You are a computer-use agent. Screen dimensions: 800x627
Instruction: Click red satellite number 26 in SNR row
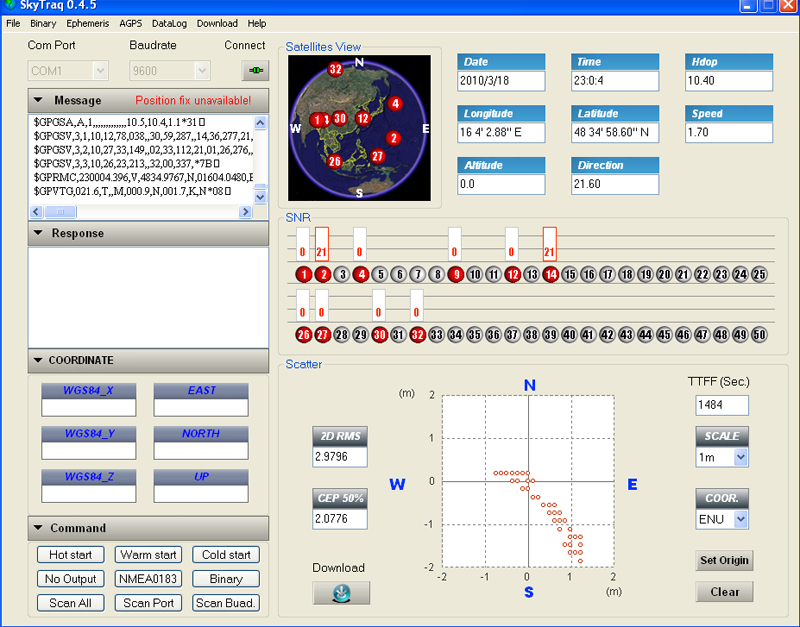(304, 335)
